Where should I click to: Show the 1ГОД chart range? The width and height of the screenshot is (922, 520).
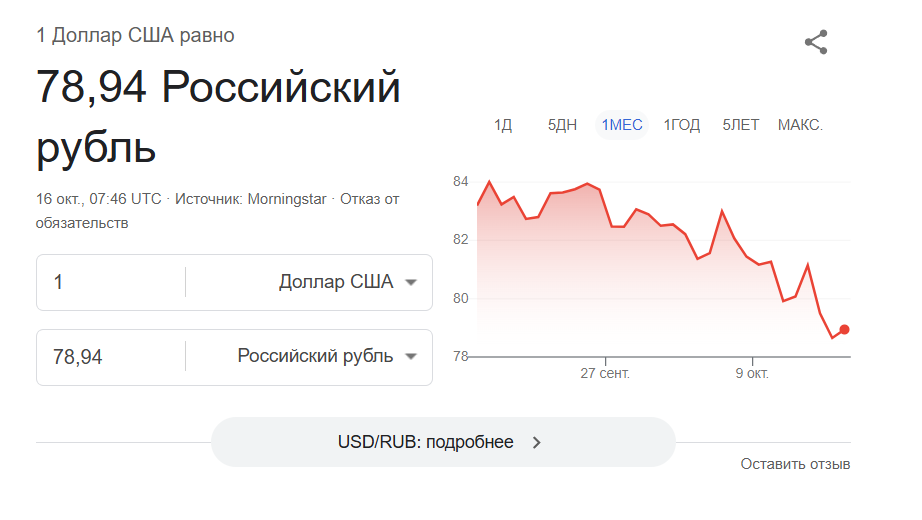click(682, 125)
